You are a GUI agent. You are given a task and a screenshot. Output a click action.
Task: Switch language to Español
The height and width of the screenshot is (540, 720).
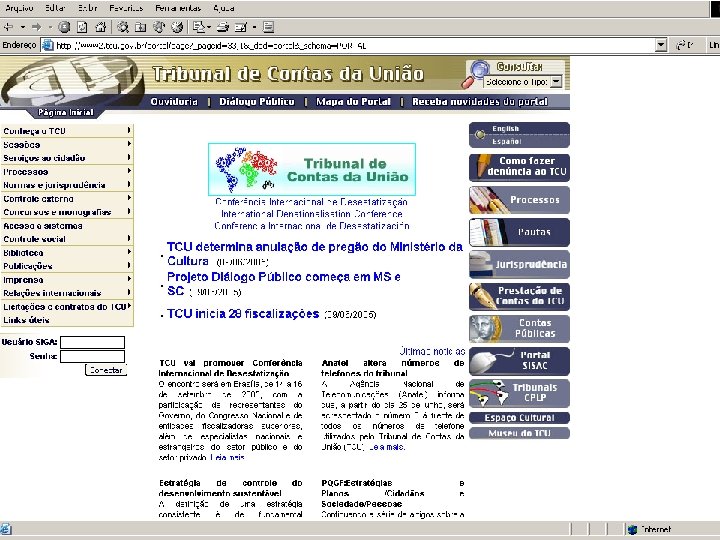tap(506, 141)
